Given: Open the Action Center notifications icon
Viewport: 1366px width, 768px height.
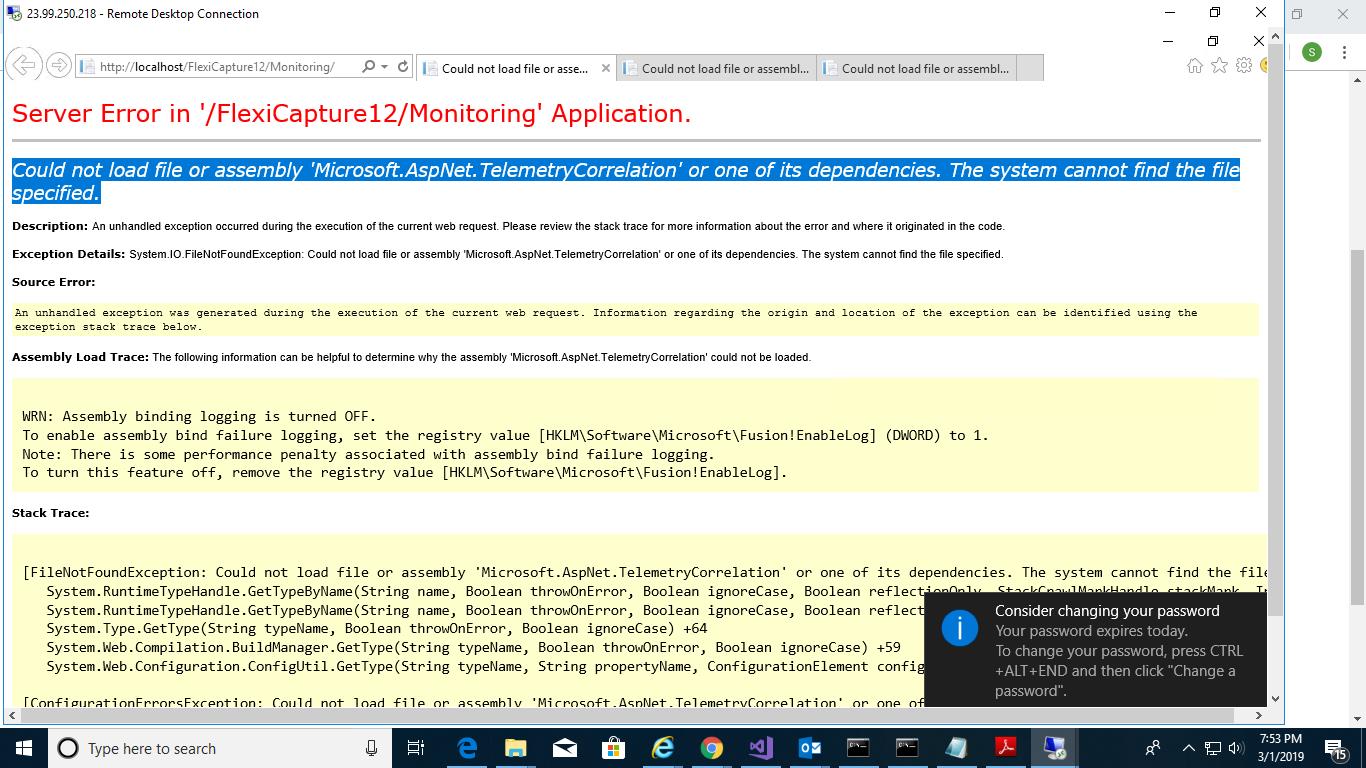Looking at the screenshot, I should coord(1335,748).
